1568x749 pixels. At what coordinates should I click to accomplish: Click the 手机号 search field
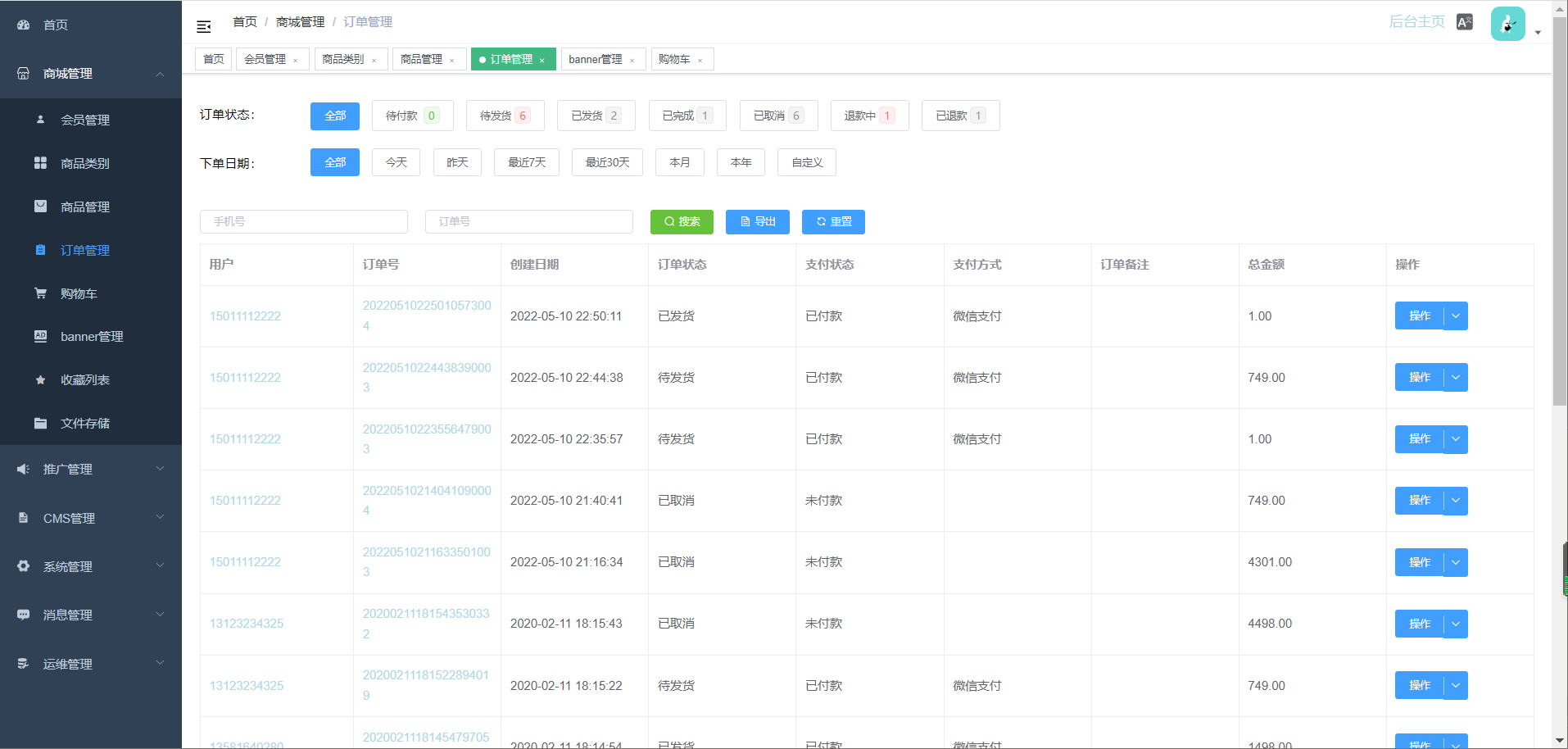point(304,221)
